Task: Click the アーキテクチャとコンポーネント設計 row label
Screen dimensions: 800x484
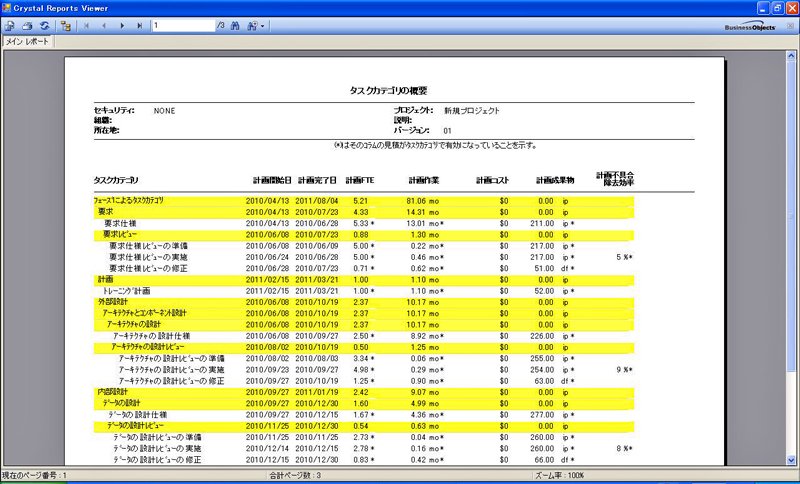Action: pos(144,313)
